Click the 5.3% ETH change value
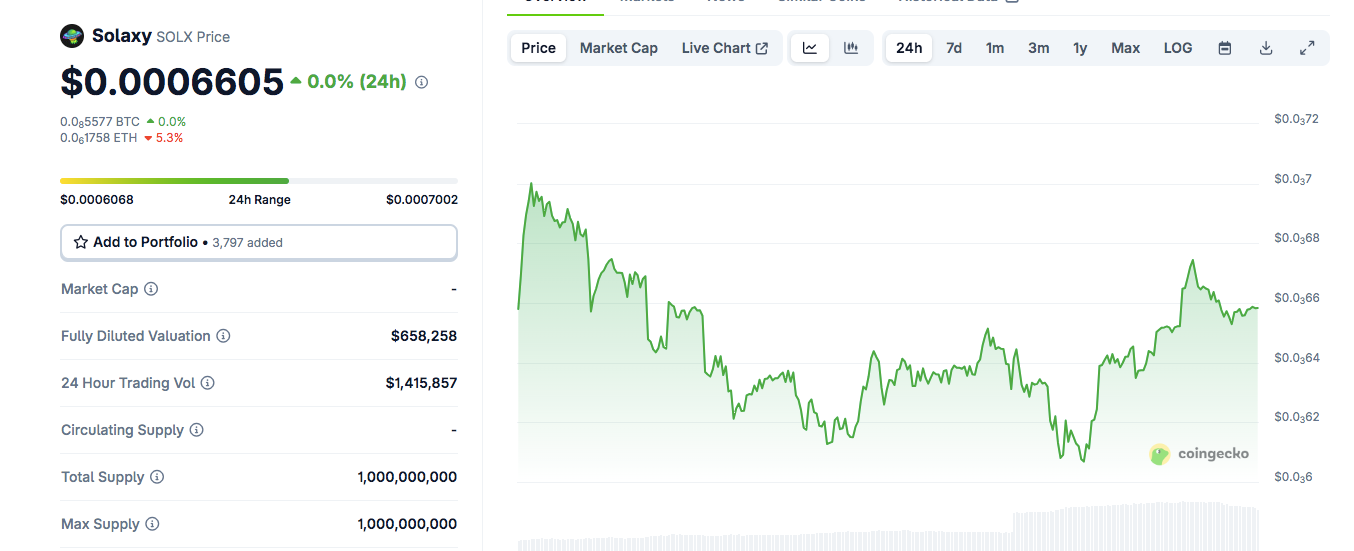Viewport: 1354px width, 551px height. coord(169,138)
